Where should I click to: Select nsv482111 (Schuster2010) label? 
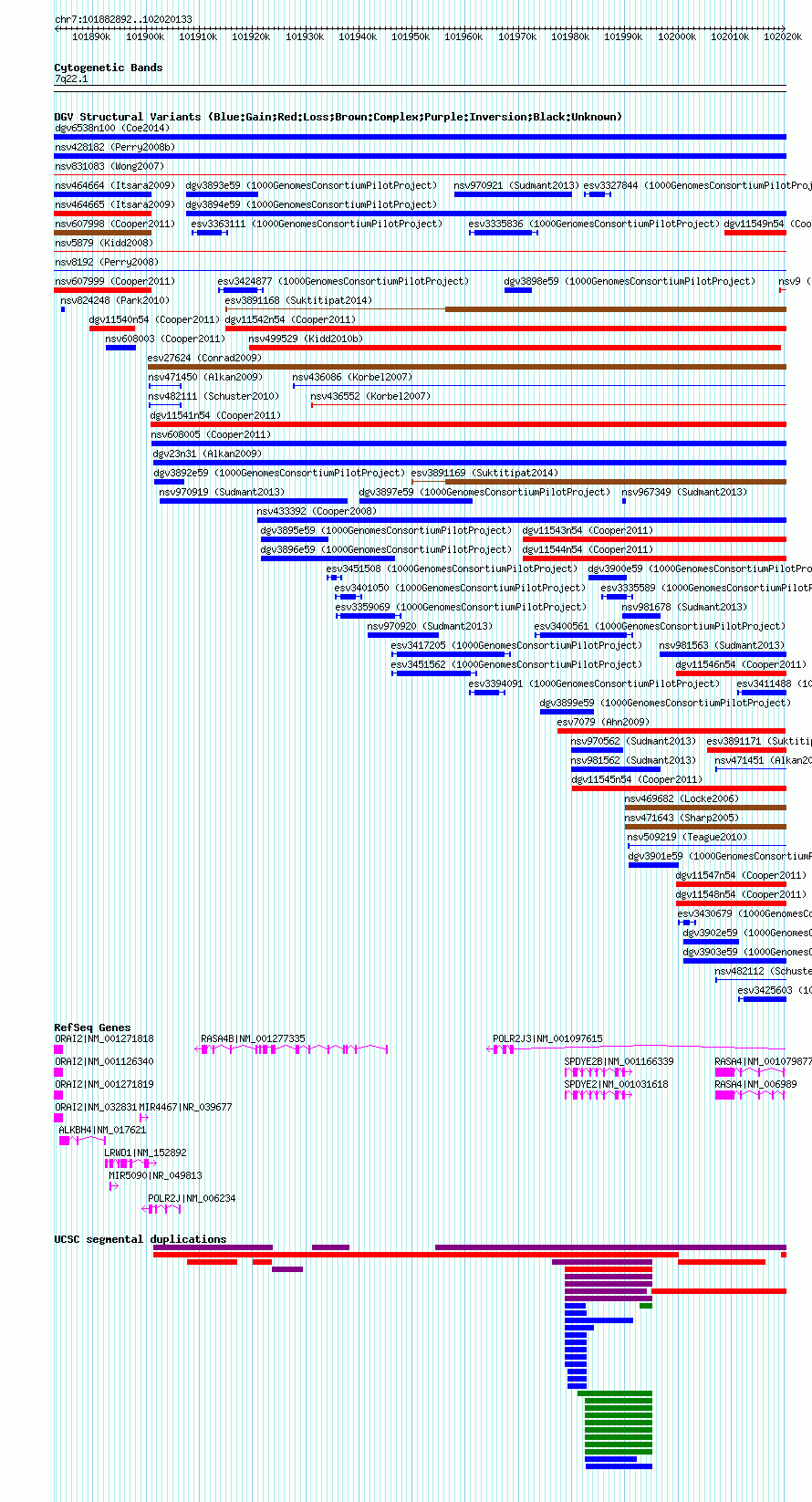click(213, 396)
